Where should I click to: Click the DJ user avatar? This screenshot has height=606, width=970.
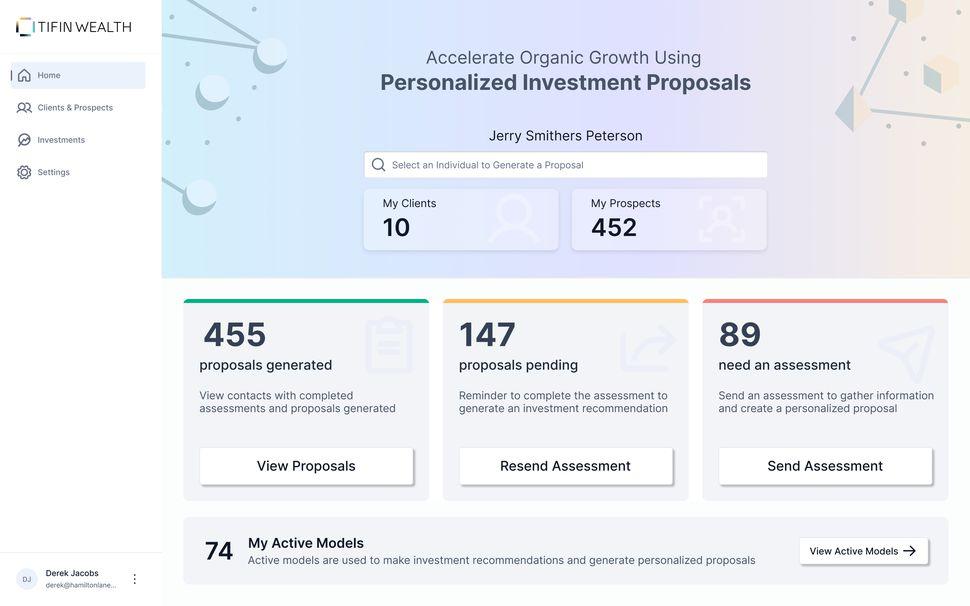pos(27,579)
